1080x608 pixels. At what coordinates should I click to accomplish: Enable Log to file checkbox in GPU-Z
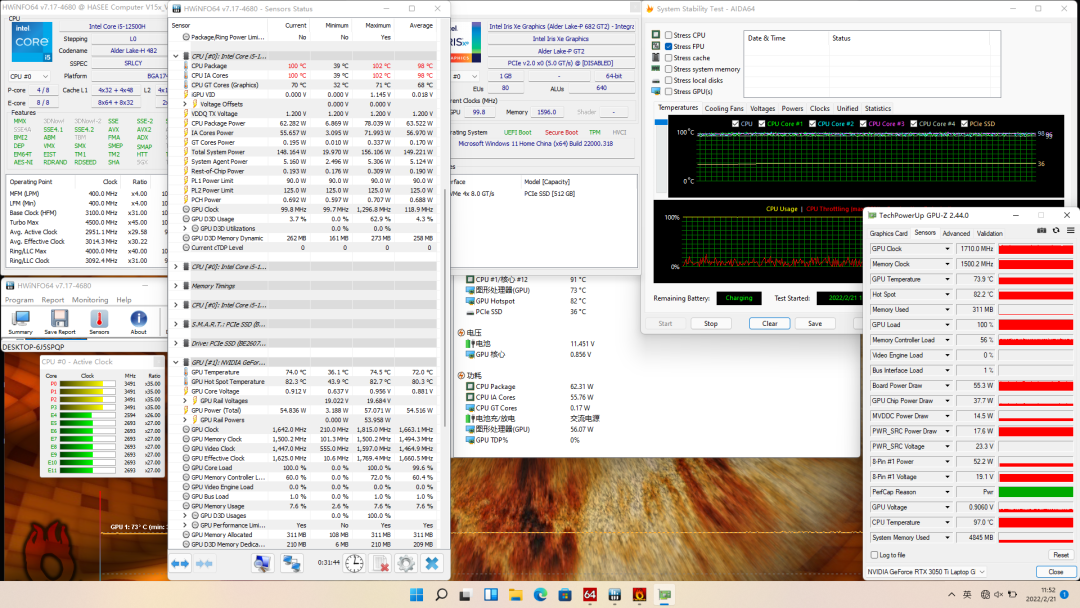click(x=874, y=555)
